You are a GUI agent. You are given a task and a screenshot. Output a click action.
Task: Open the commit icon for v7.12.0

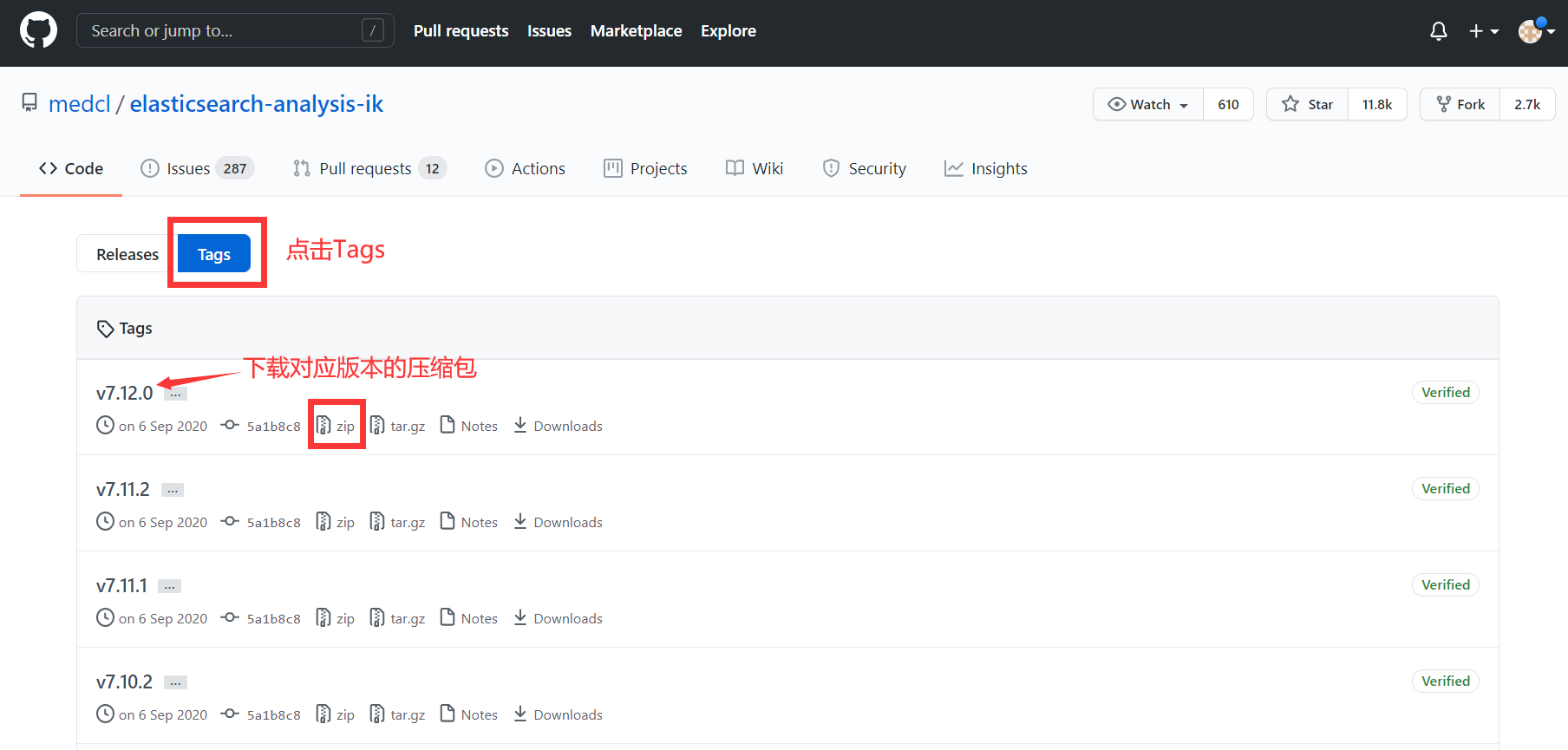(230, 425)
